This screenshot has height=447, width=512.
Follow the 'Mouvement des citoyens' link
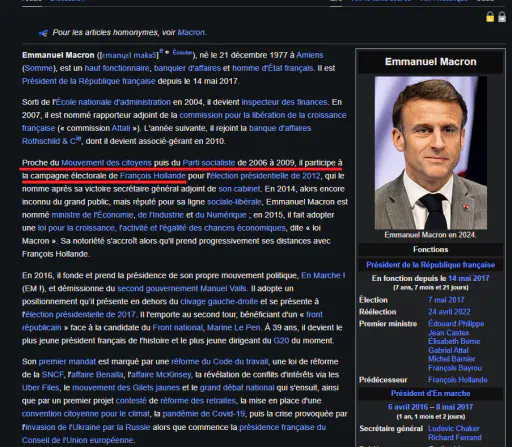(x=106, y=163)
